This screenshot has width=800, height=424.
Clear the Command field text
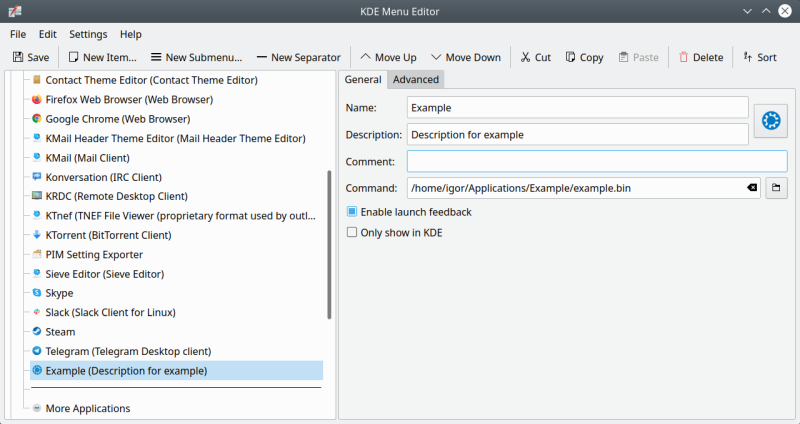point(752,187)
